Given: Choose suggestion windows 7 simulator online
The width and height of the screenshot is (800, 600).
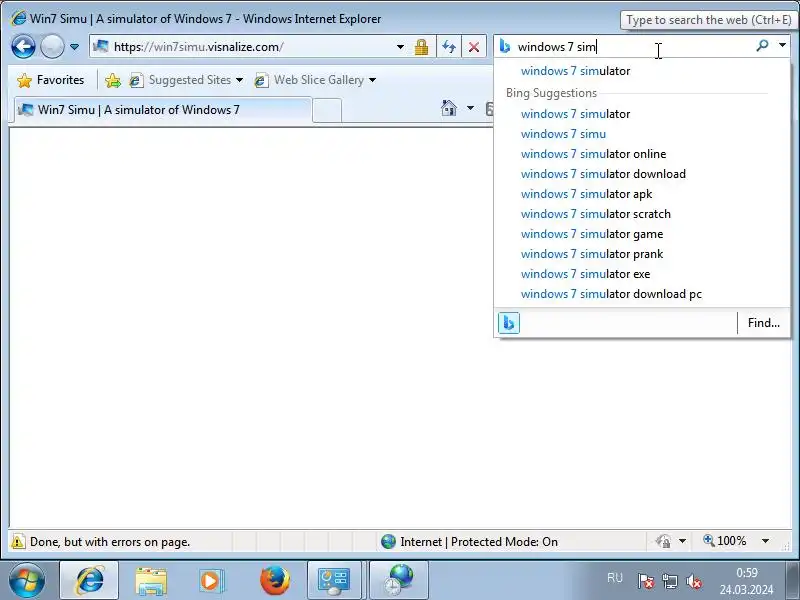Looking at the screenshot, I should point(642,154).
